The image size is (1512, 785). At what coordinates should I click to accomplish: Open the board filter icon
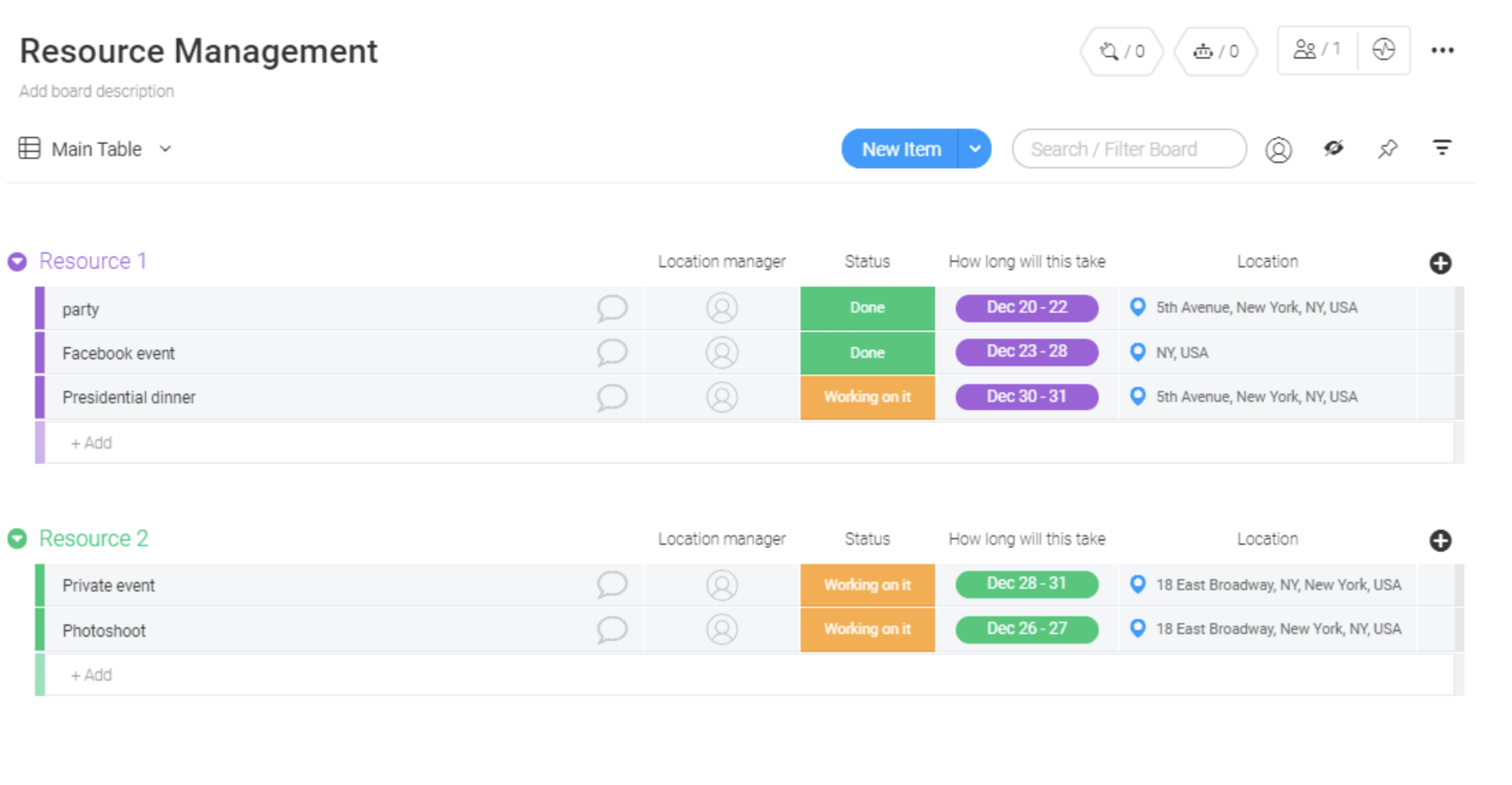click(x=1442, y=148)
